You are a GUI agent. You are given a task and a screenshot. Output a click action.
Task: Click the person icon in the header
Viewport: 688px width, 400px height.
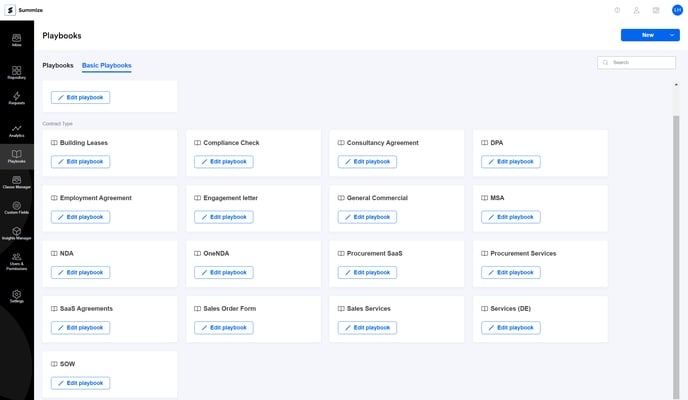pos(636,10)
